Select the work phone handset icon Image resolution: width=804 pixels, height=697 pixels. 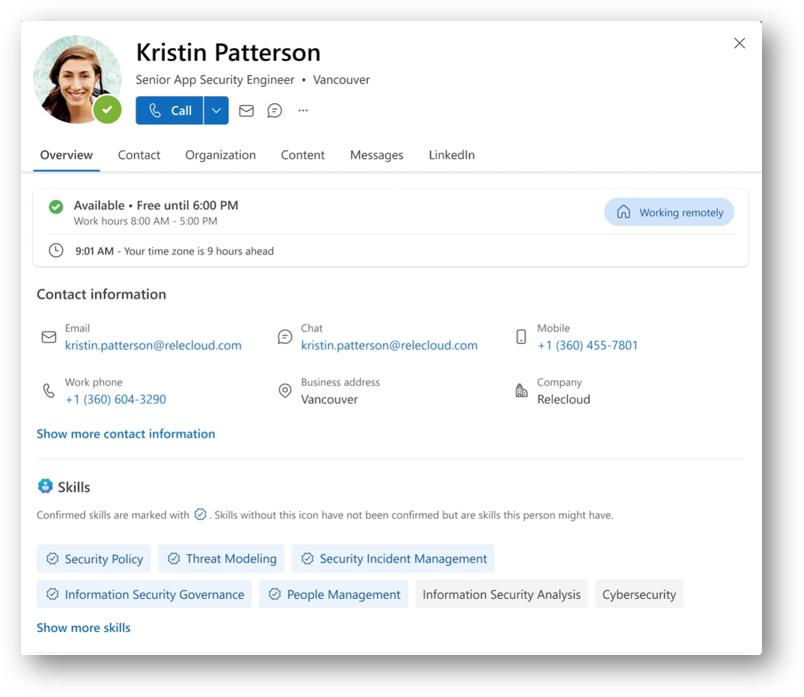[x=49, y=390]
